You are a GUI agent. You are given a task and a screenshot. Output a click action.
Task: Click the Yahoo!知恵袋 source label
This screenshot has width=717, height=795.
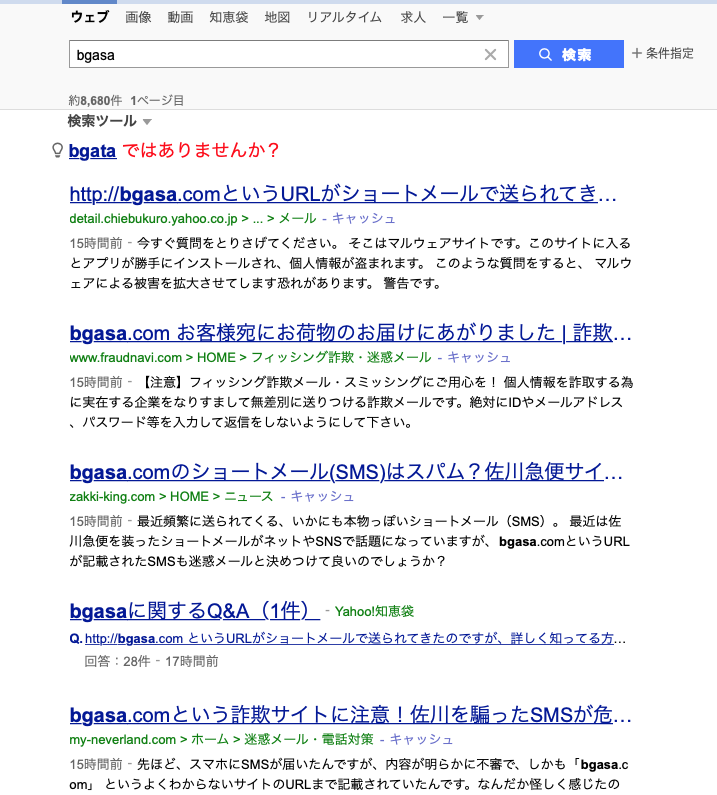tap(374, 611)
